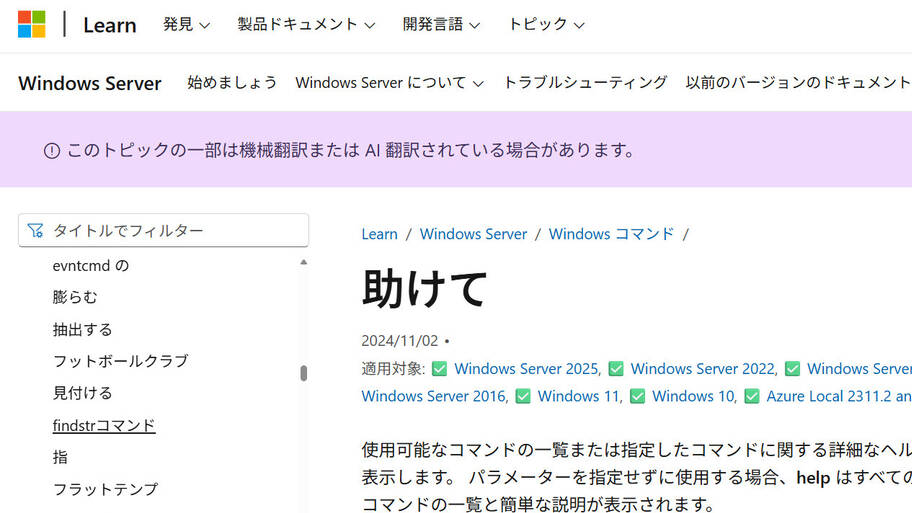Expand Windows Server について dropdown

pos(389,83)
